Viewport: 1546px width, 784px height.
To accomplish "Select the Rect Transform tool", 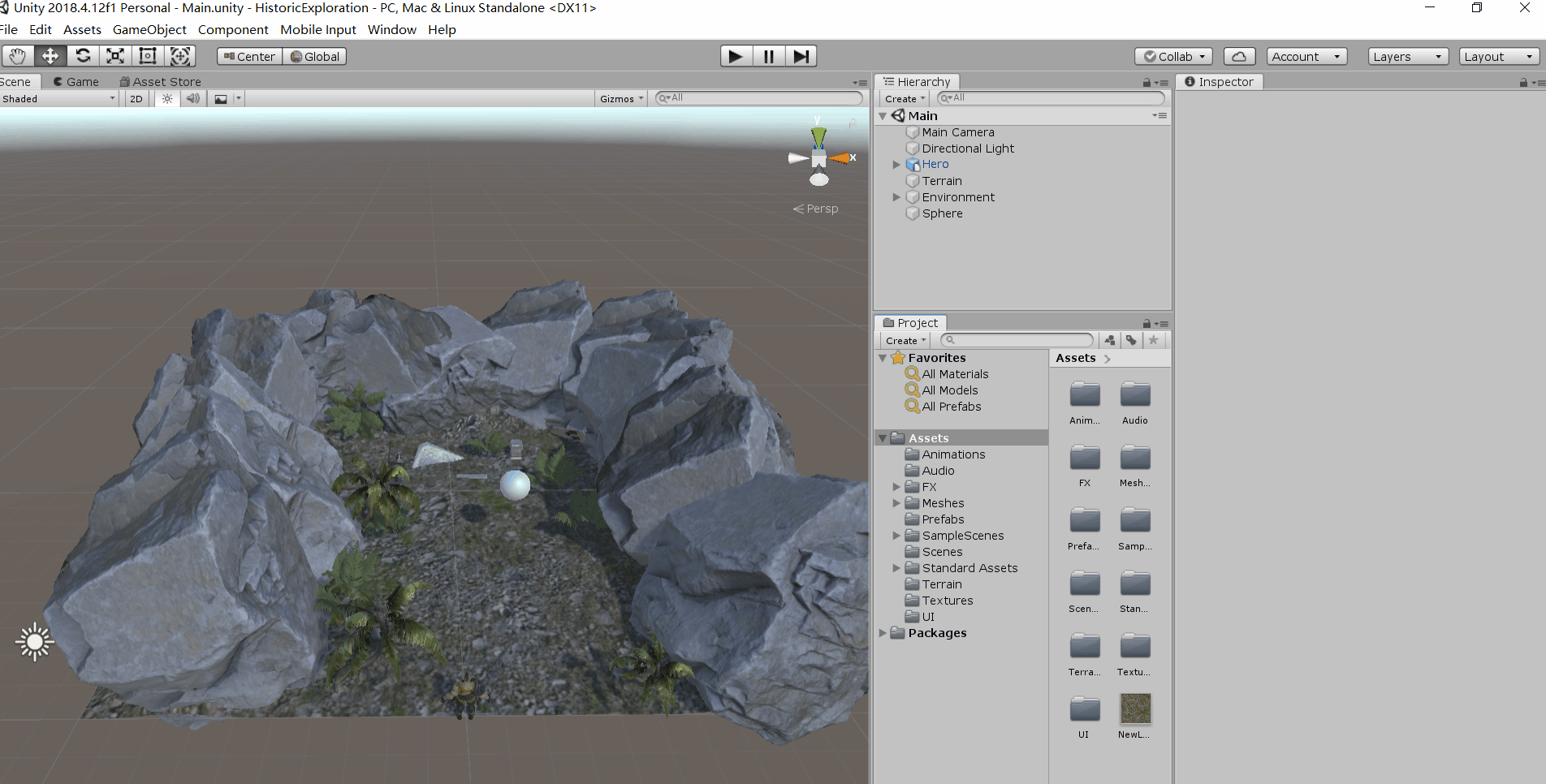I will (147, 55).
